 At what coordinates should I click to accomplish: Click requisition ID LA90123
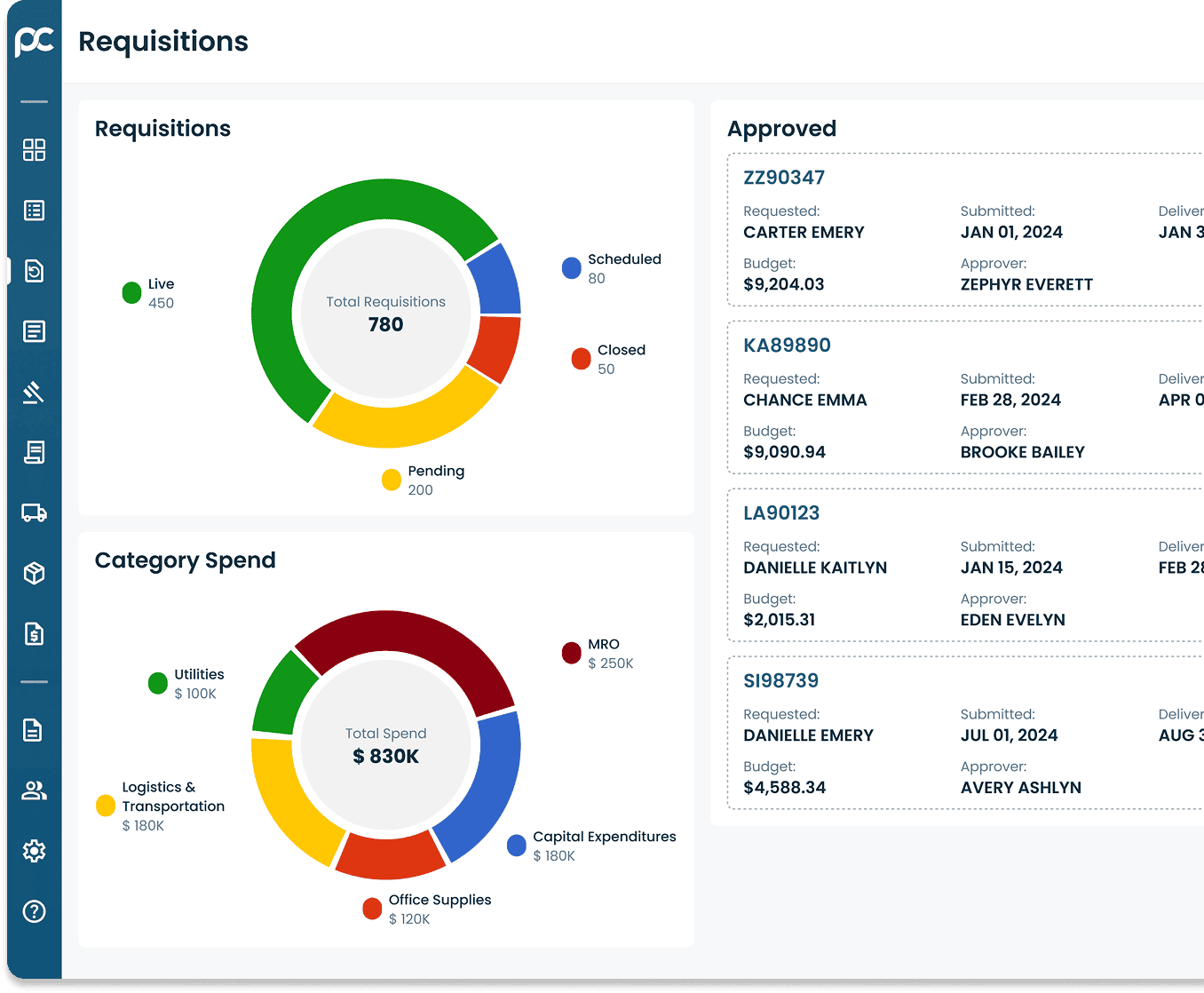(781, 513)
